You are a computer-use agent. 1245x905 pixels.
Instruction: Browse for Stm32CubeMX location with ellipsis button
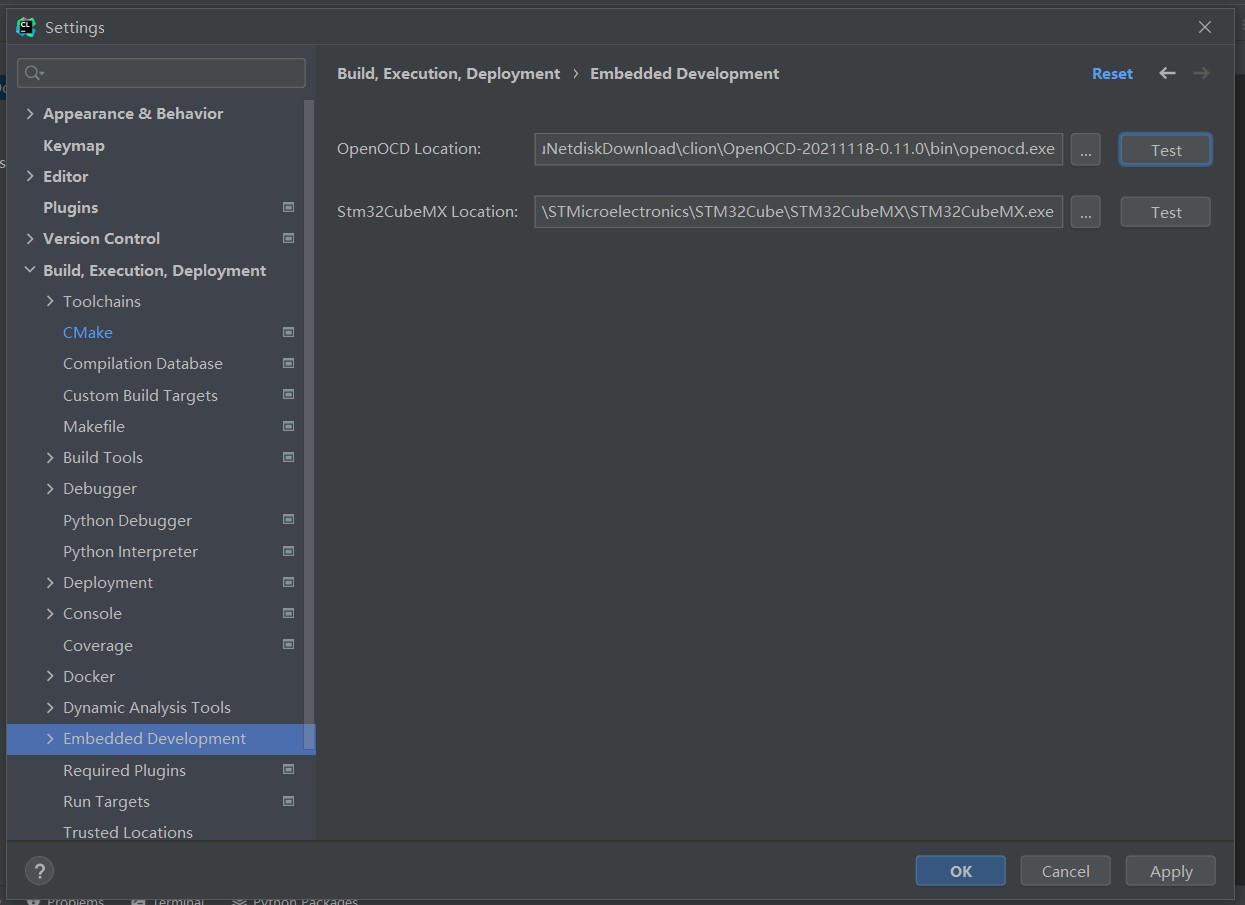point(1085,212)
